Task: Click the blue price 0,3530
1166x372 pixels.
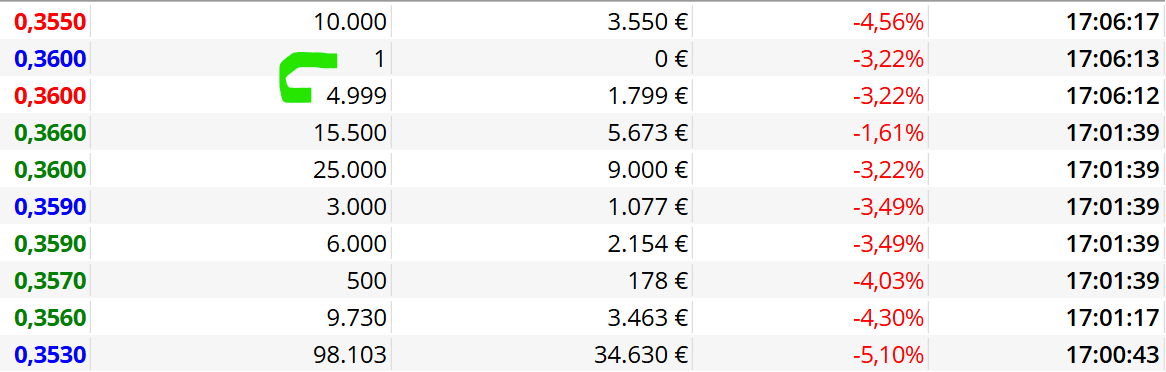Action: click(x=51, y=355)
